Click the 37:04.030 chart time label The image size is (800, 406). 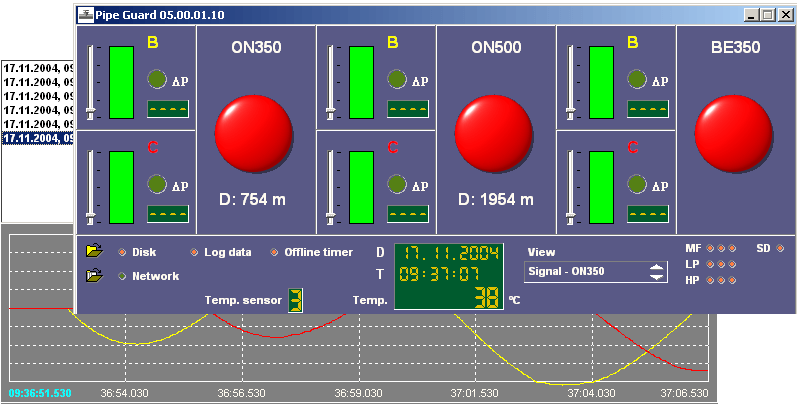coord(591,393)
